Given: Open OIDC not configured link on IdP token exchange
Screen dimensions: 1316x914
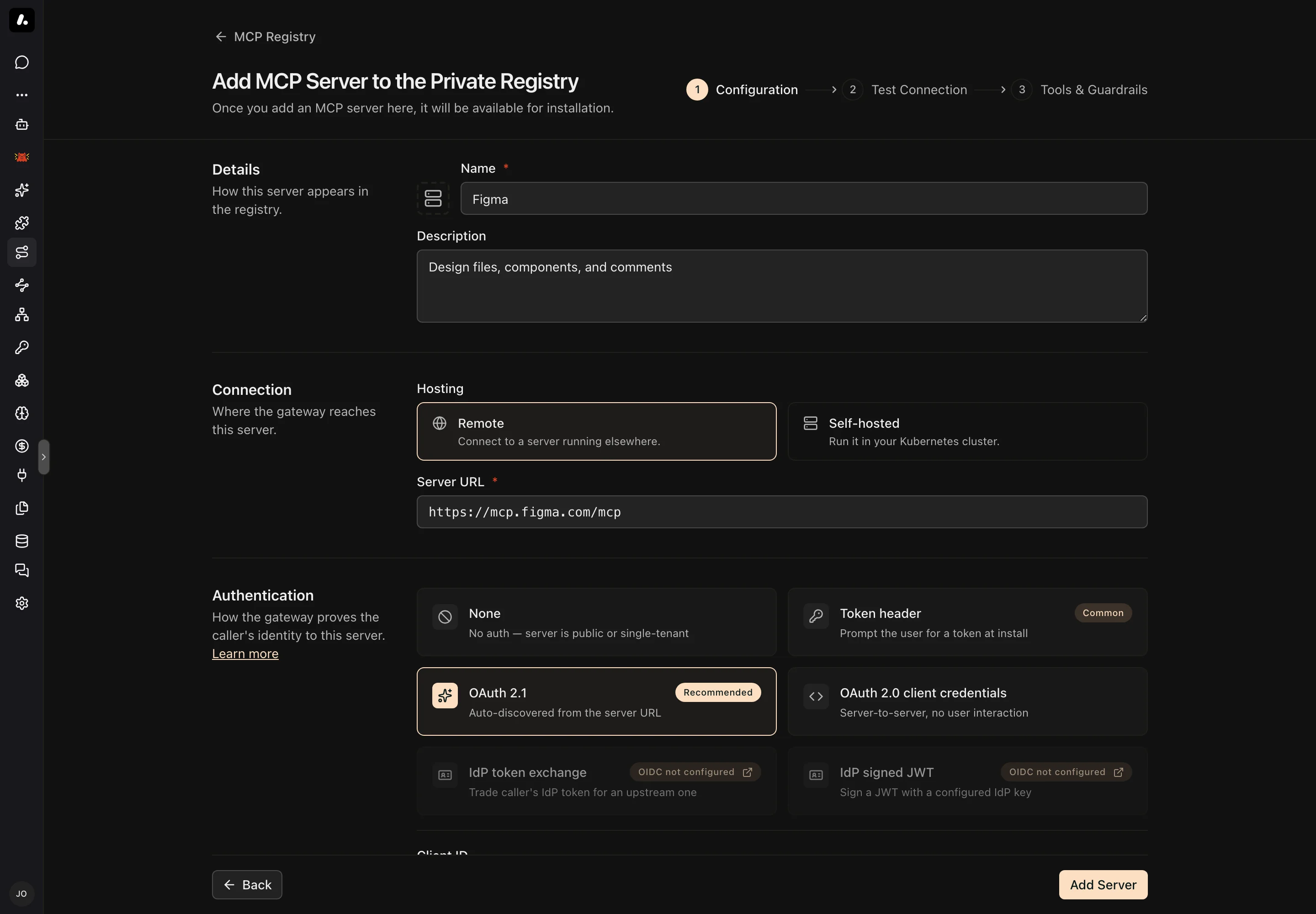Looking at the screenshot, I should pyautogui.click(x=695, y=772).
